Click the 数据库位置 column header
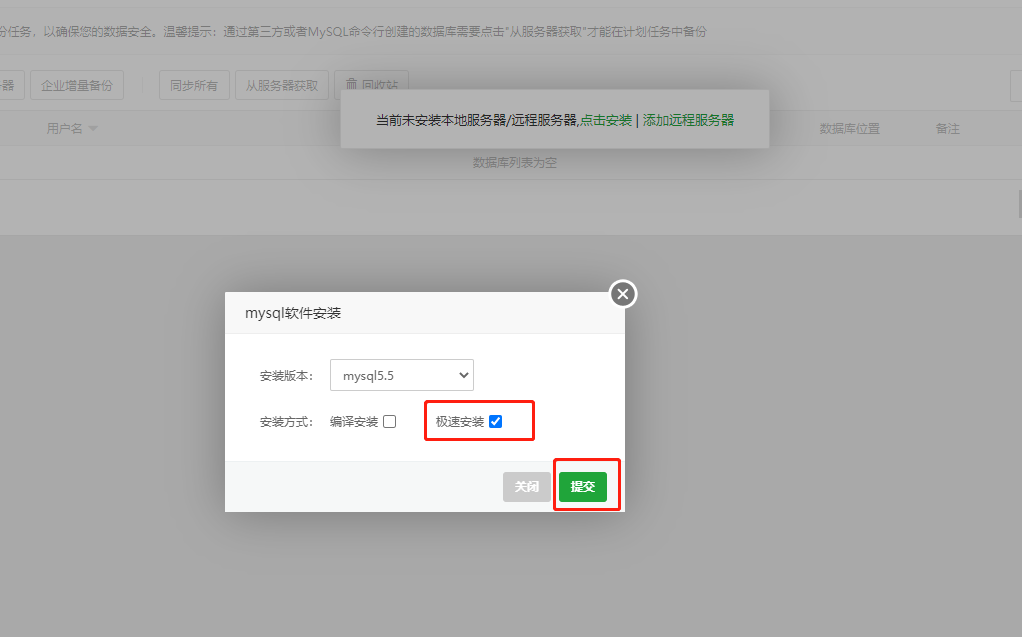Image resolution: width=1022 pixels, height=637 pixels. [x=849, y=129]
